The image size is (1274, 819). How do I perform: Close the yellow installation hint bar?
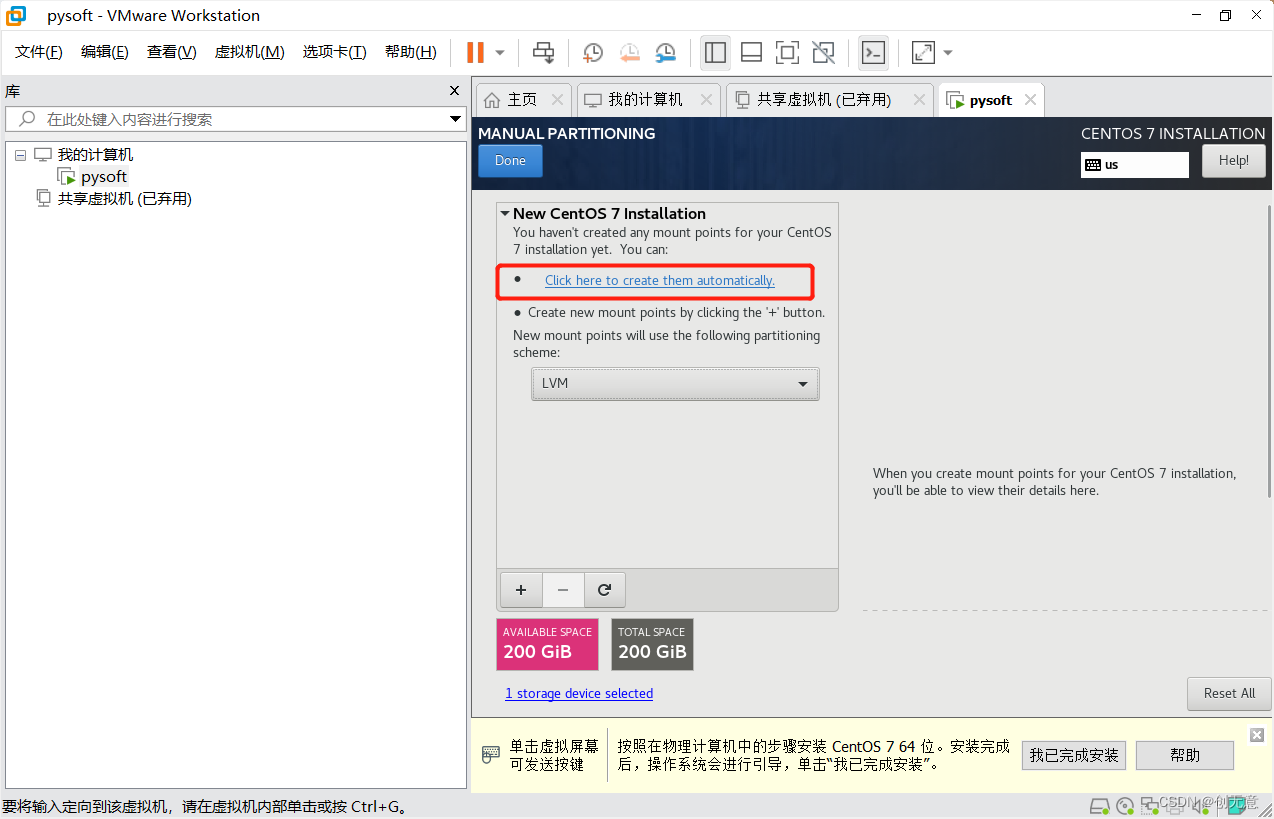pos(1257,735)
